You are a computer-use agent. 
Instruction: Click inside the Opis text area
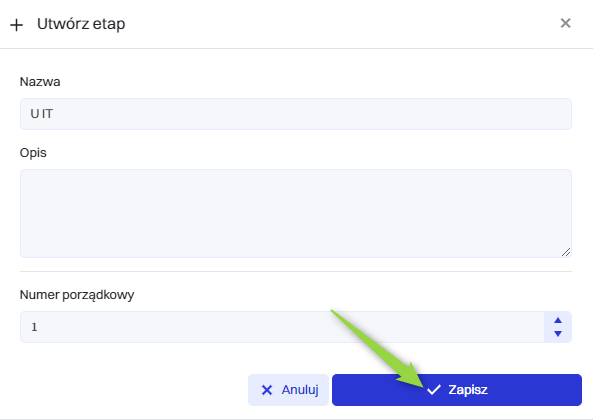click(x=296, y=214)
